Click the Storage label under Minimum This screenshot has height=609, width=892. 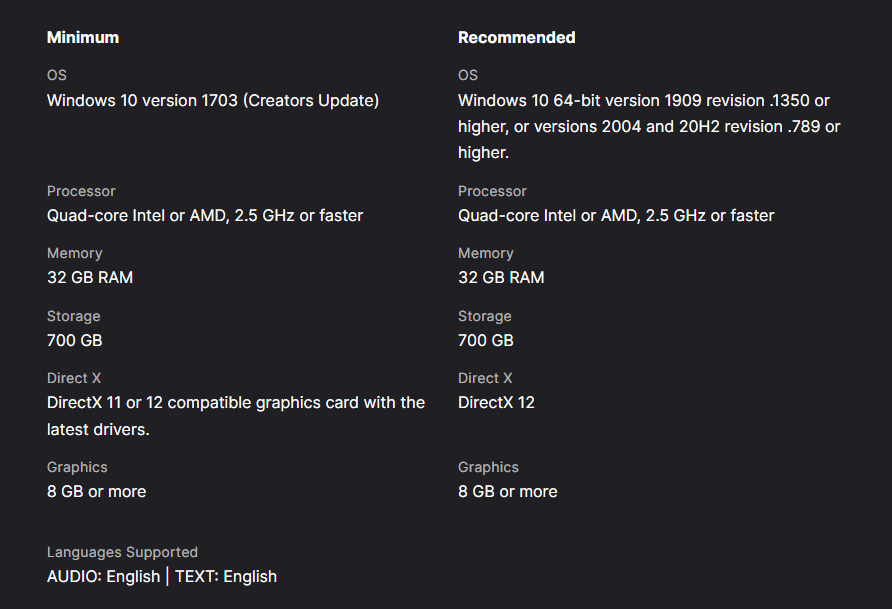point(73,316)
